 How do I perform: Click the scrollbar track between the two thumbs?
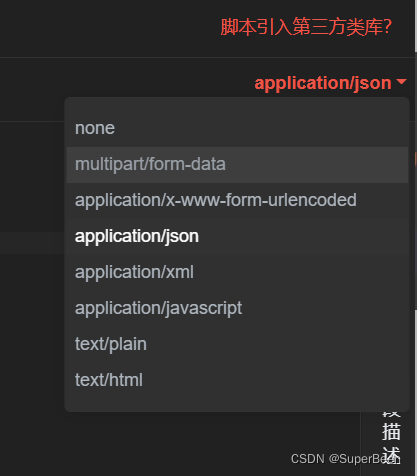pos(416,233)
